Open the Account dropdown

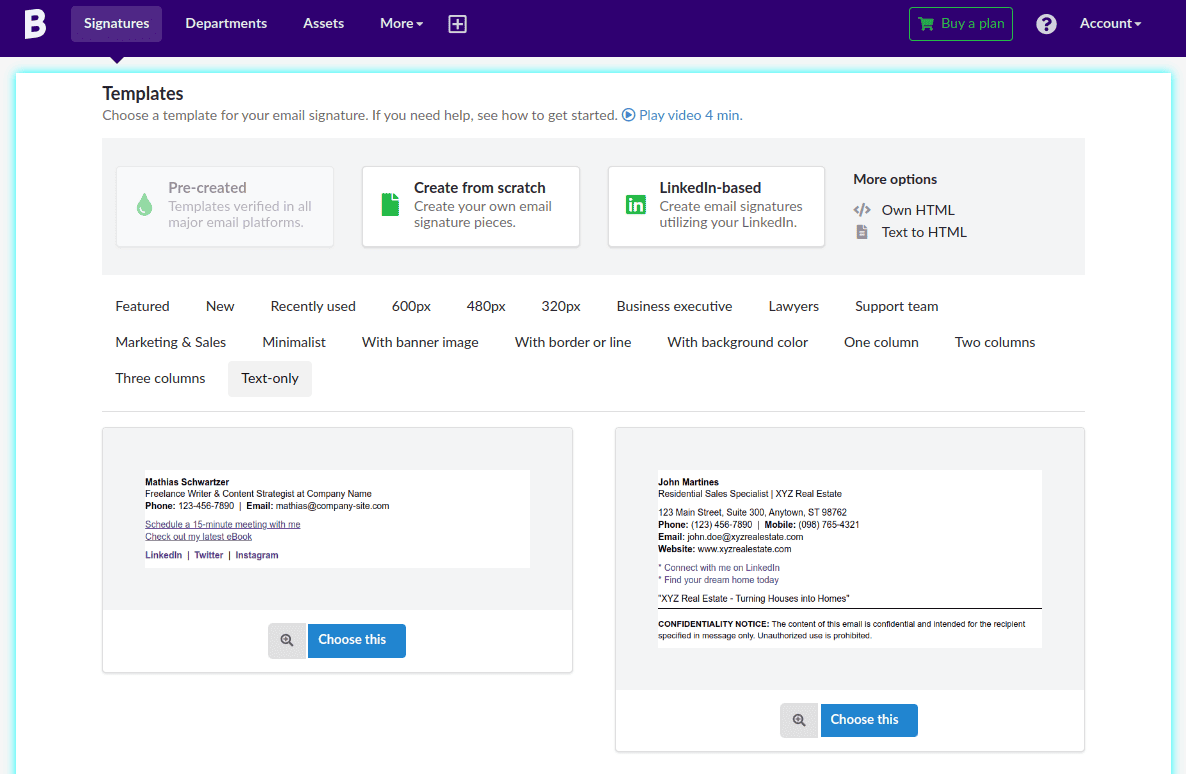pos(1109,23)
